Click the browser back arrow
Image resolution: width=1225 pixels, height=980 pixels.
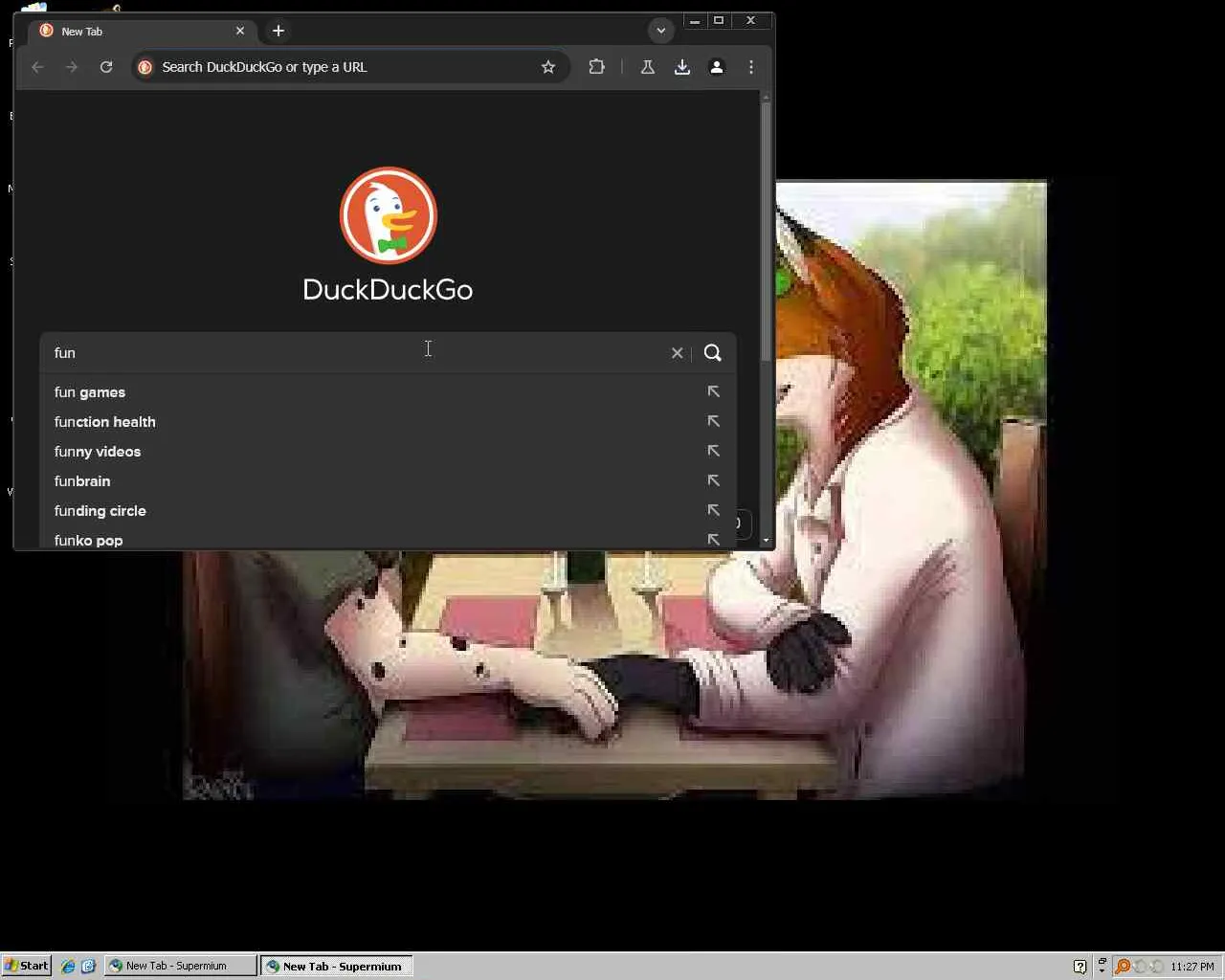point(37,67)
